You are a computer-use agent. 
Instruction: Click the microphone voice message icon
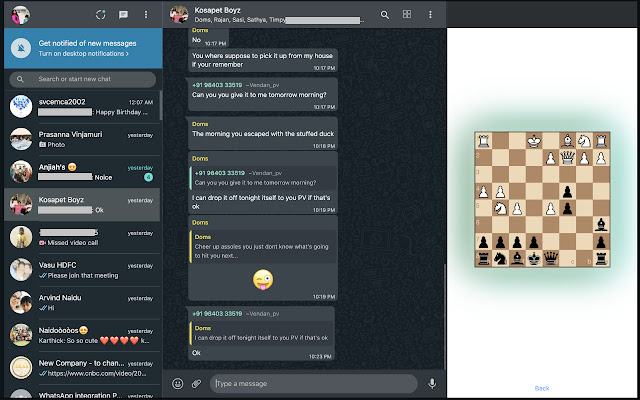432,384
